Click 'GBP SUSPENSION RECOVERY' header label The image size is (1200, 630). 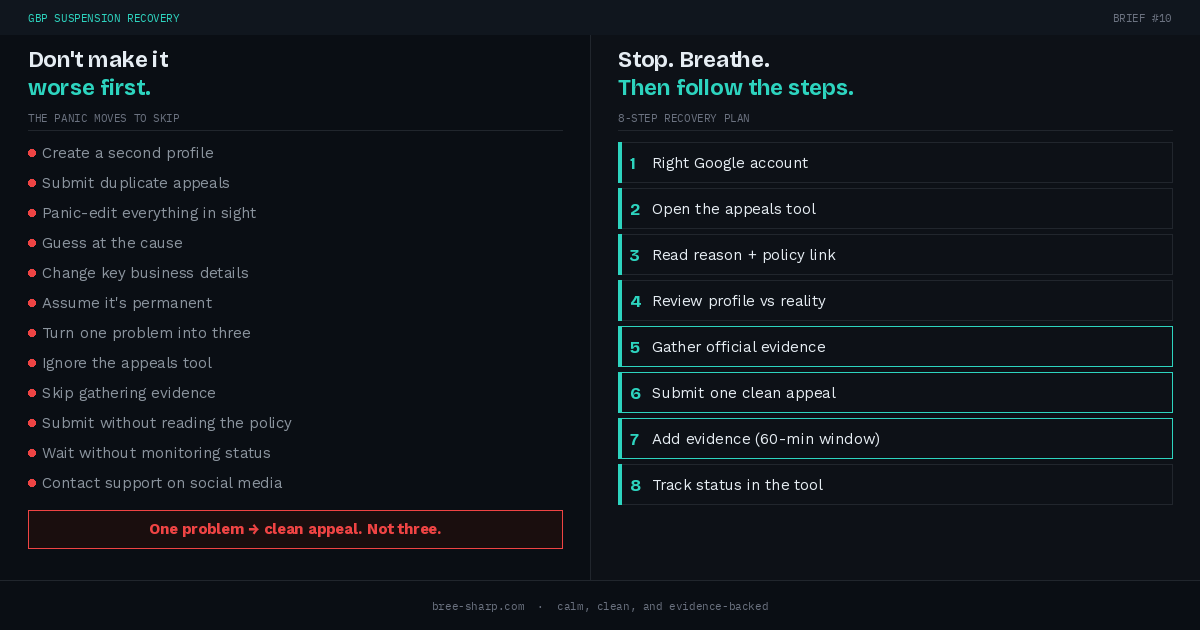(104, 19)
